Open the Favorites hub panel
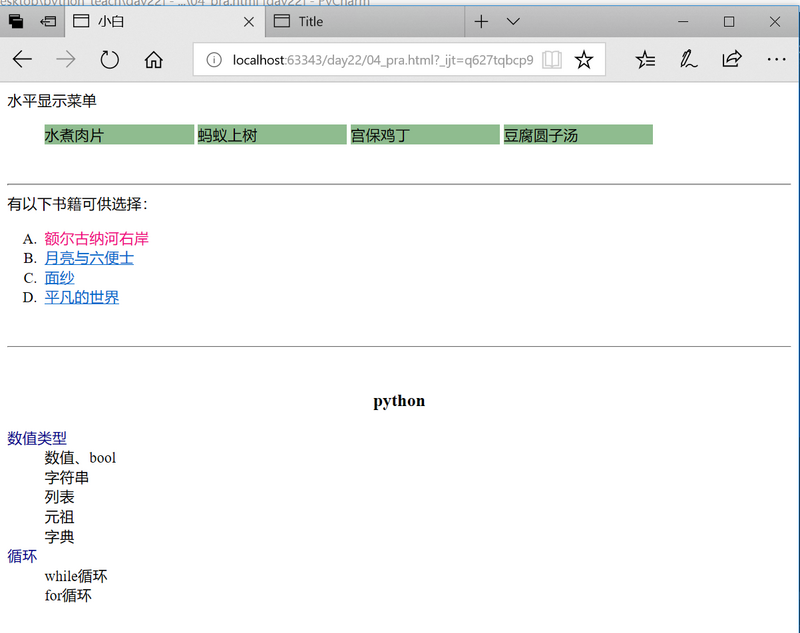This screenshot has width=800, height=633. tap(644, 60)
